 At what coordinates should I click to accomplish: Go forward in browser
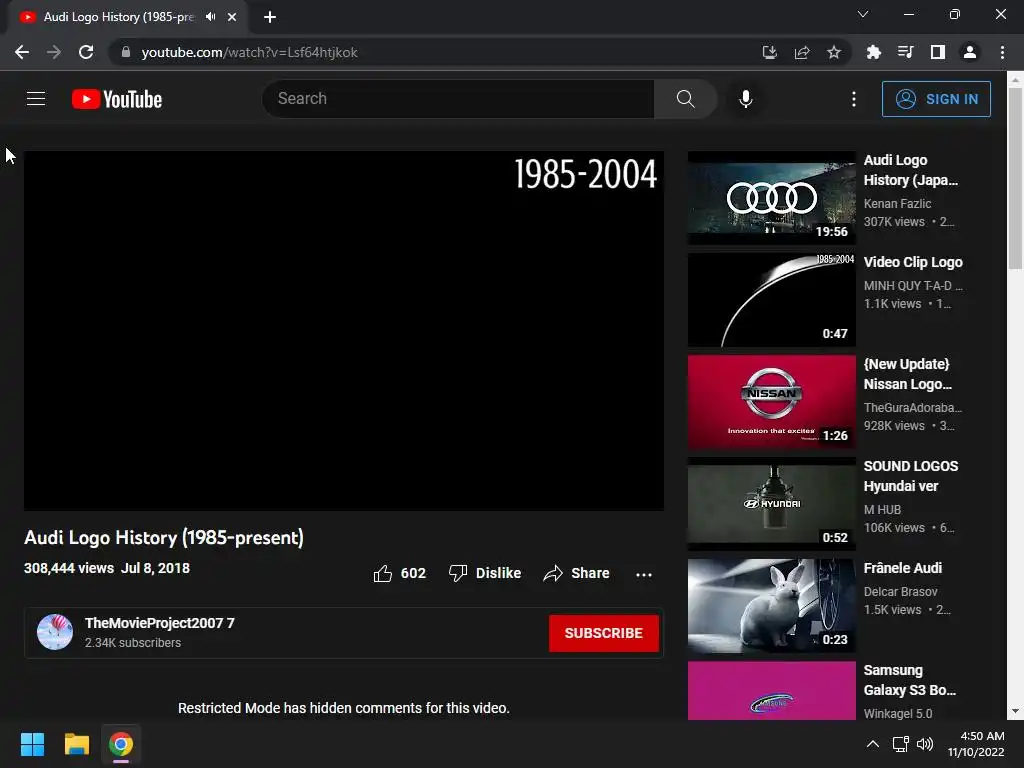pos(54,52)
